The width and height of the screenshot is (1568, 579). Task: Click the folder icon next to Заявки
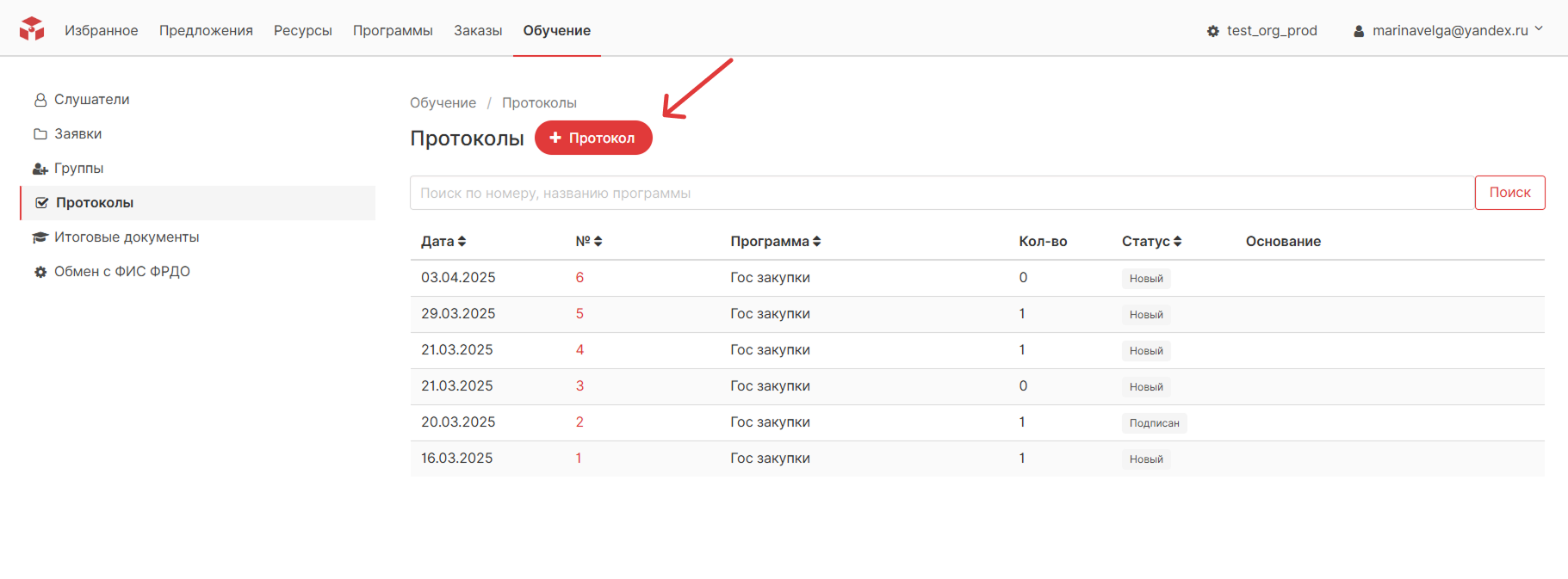point(40,134)
